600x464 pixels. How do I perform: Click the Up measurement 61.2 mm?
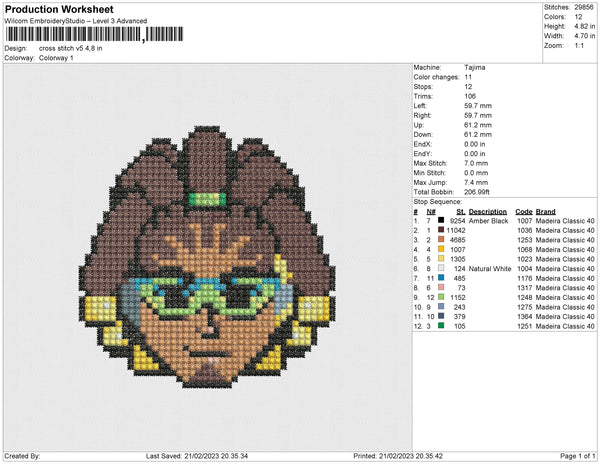[x=478, y=125]
